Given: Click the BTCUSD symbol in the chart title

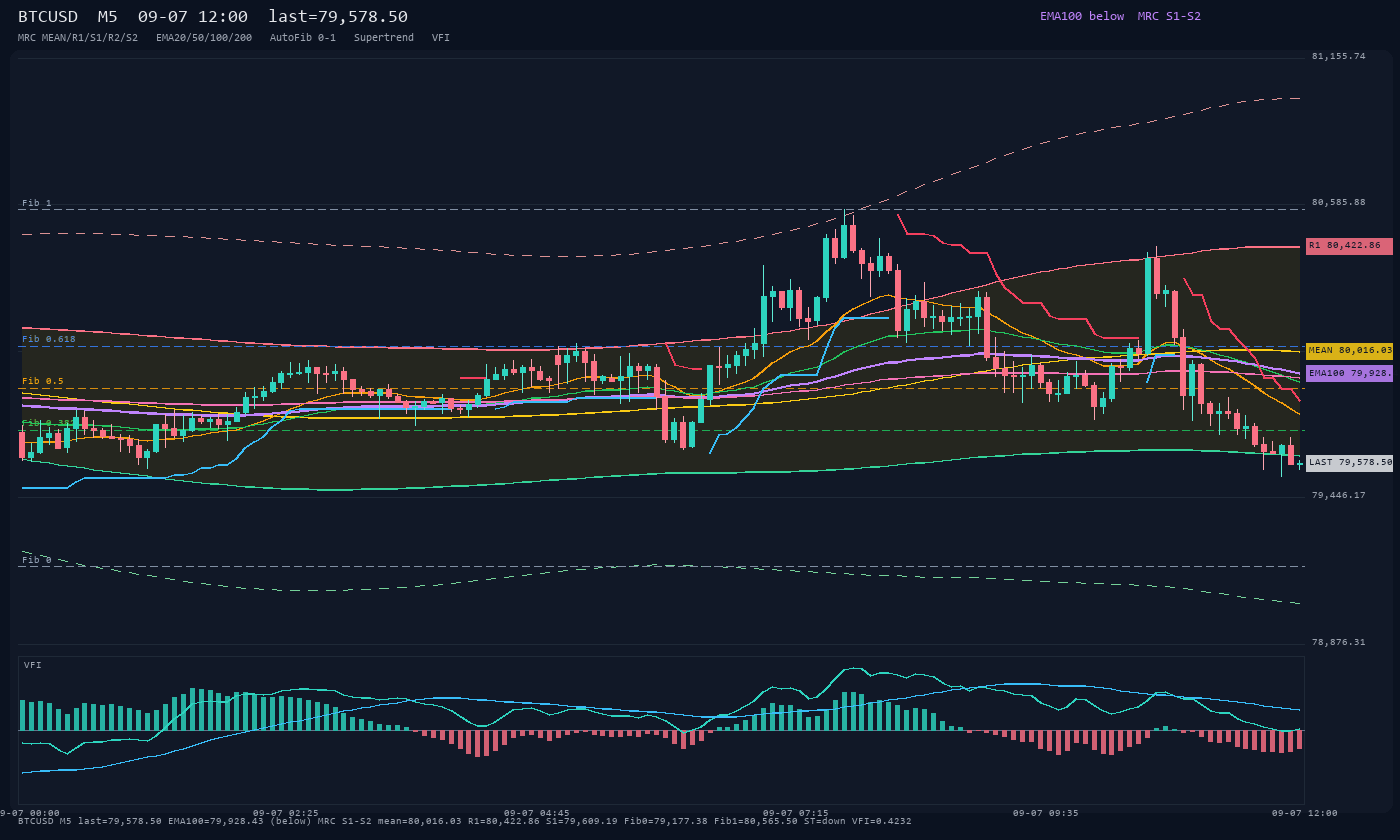Looking at the screenshot, I should [47, 17].
